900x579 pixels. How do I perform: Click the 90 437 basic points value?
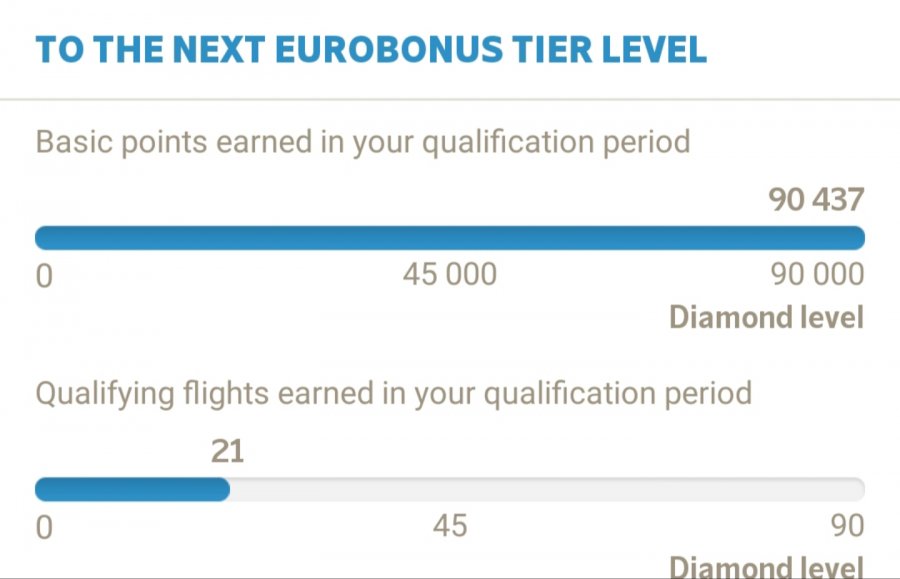(816, 200)
